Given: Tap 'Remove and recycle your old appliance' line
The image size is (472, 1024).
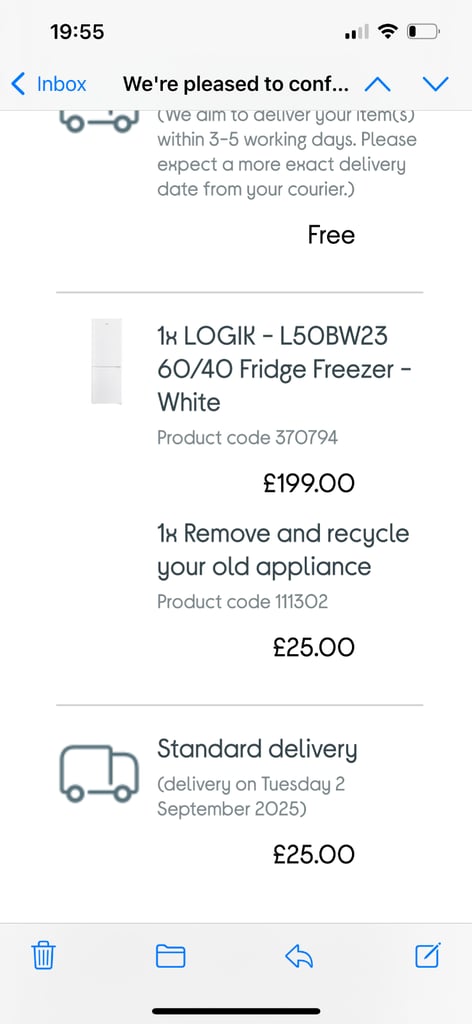Looking at the screenshot, I should coord(283,550).
